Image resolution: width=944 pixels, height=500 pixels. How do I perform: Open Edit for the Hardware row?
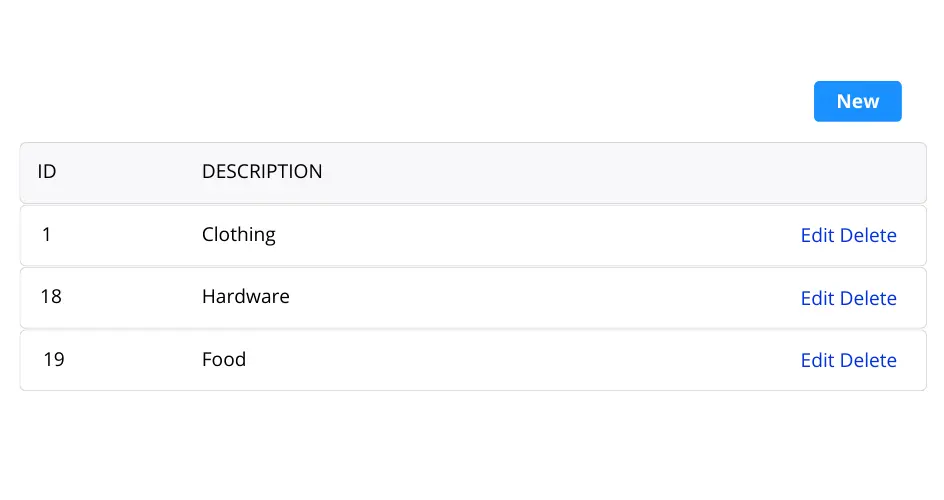coord(817,298)
